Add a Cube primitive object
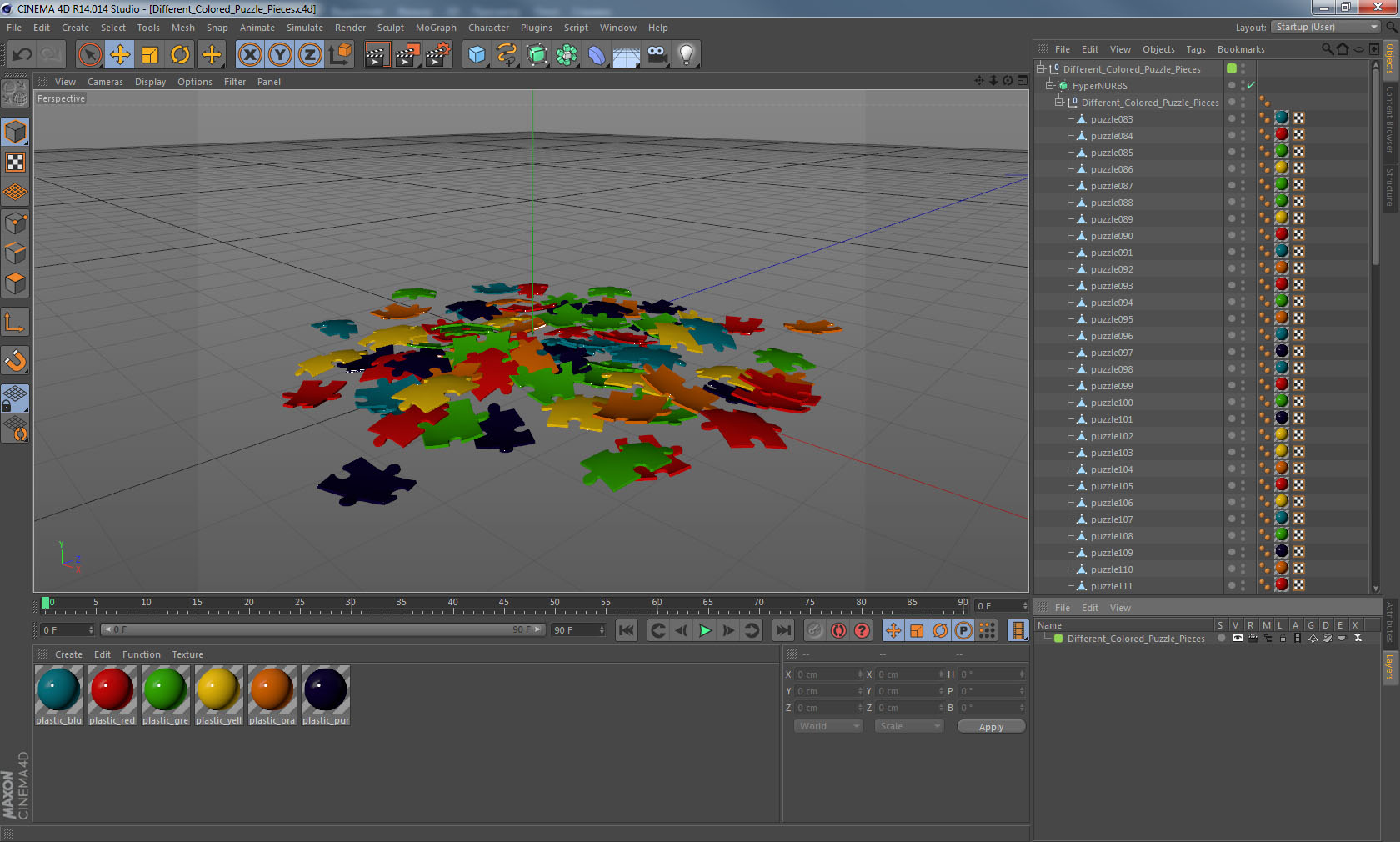The image size is (1400, 842). tap(477, 55)
